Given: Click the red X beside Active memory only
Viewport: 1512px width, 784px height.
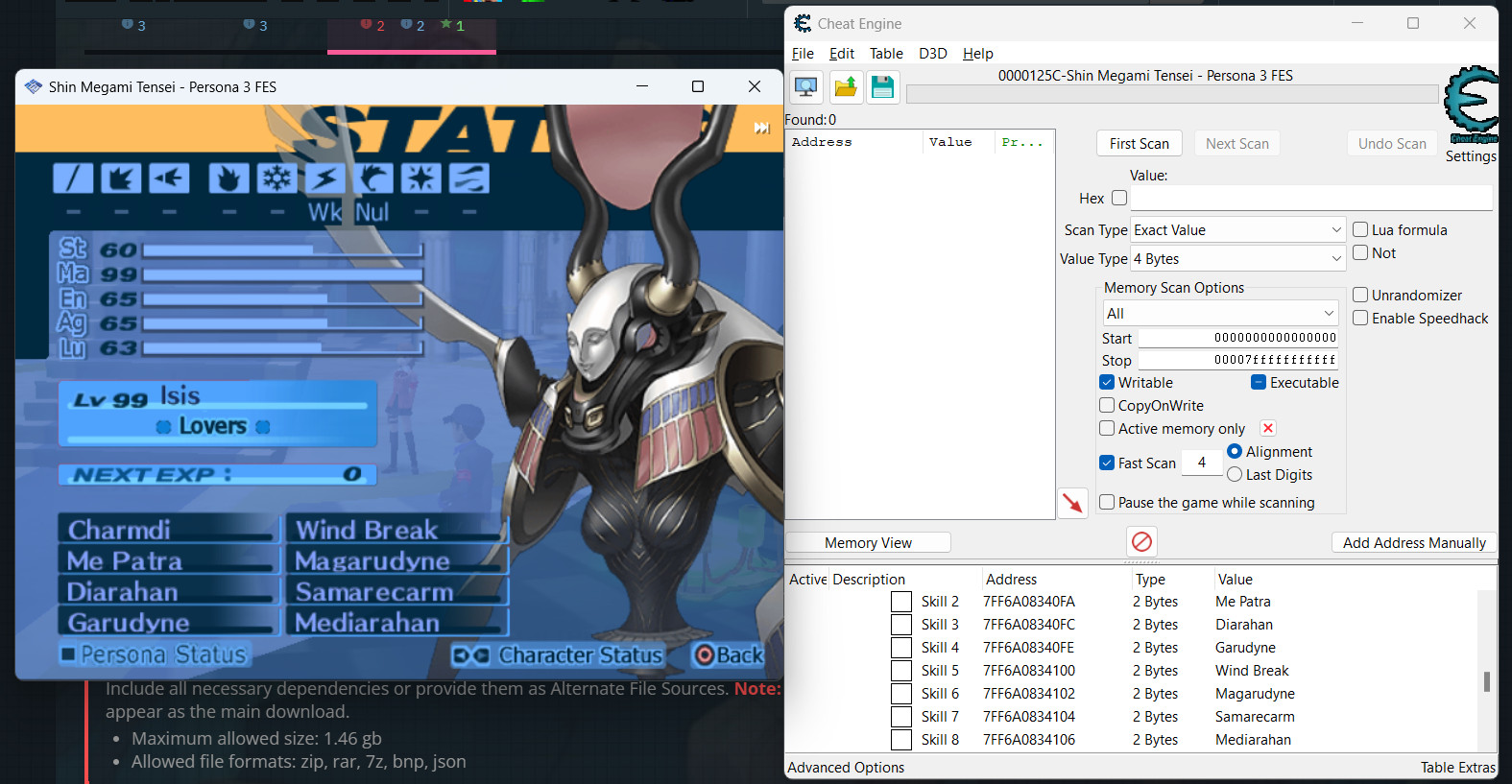Looking at the screenshot, I should point(1268,428).
